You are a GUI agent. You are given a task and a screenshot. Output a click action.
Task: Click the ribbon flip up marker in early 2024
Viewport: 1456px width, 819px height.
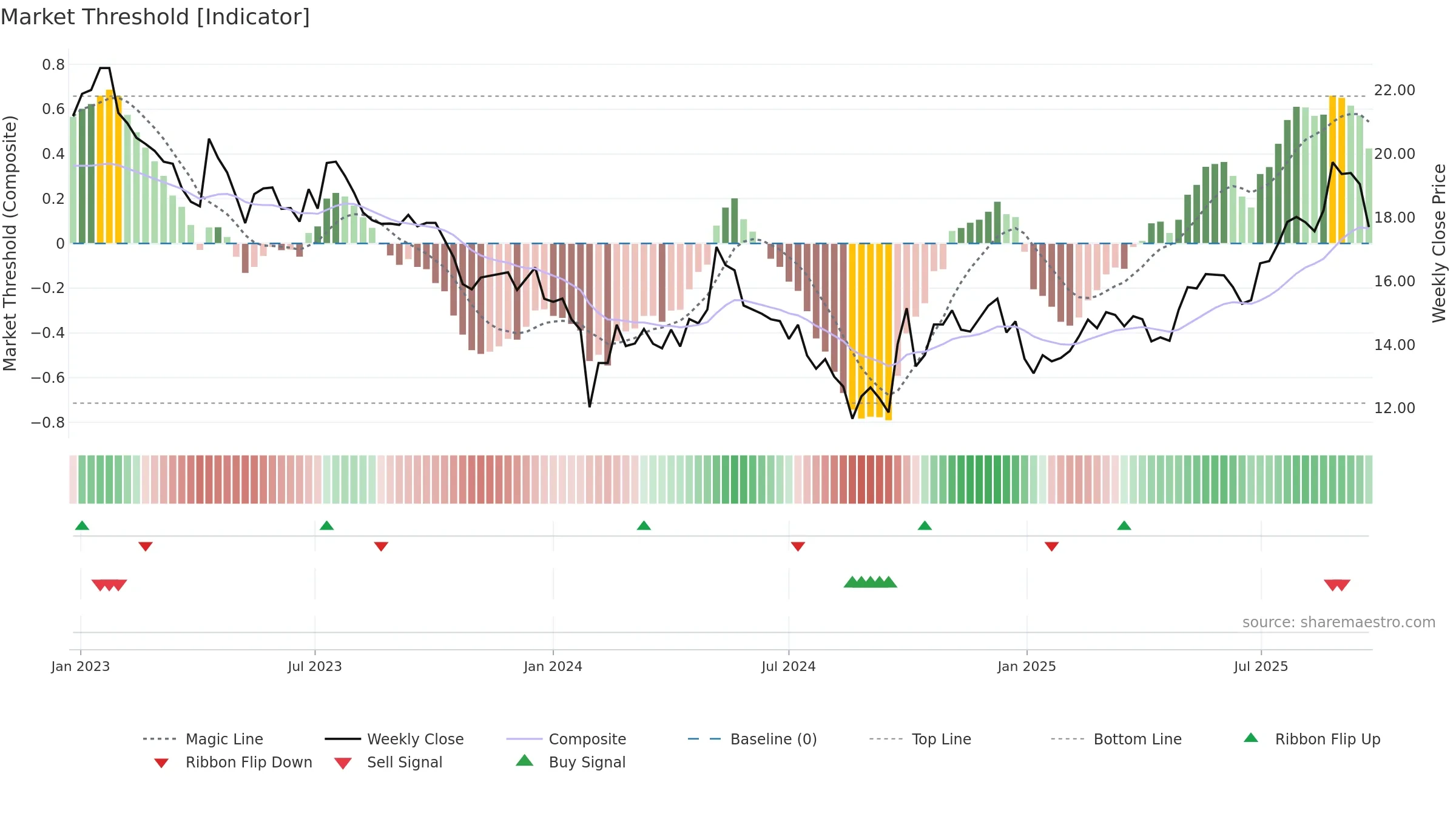(644, 525)
